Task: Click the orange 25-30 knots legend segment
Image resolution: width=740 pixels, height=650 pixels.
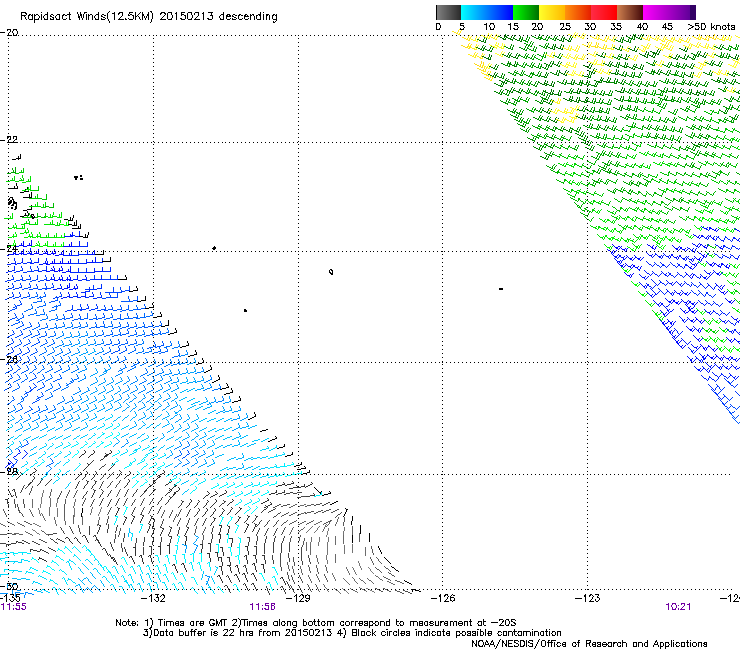Action: point(578,12)
